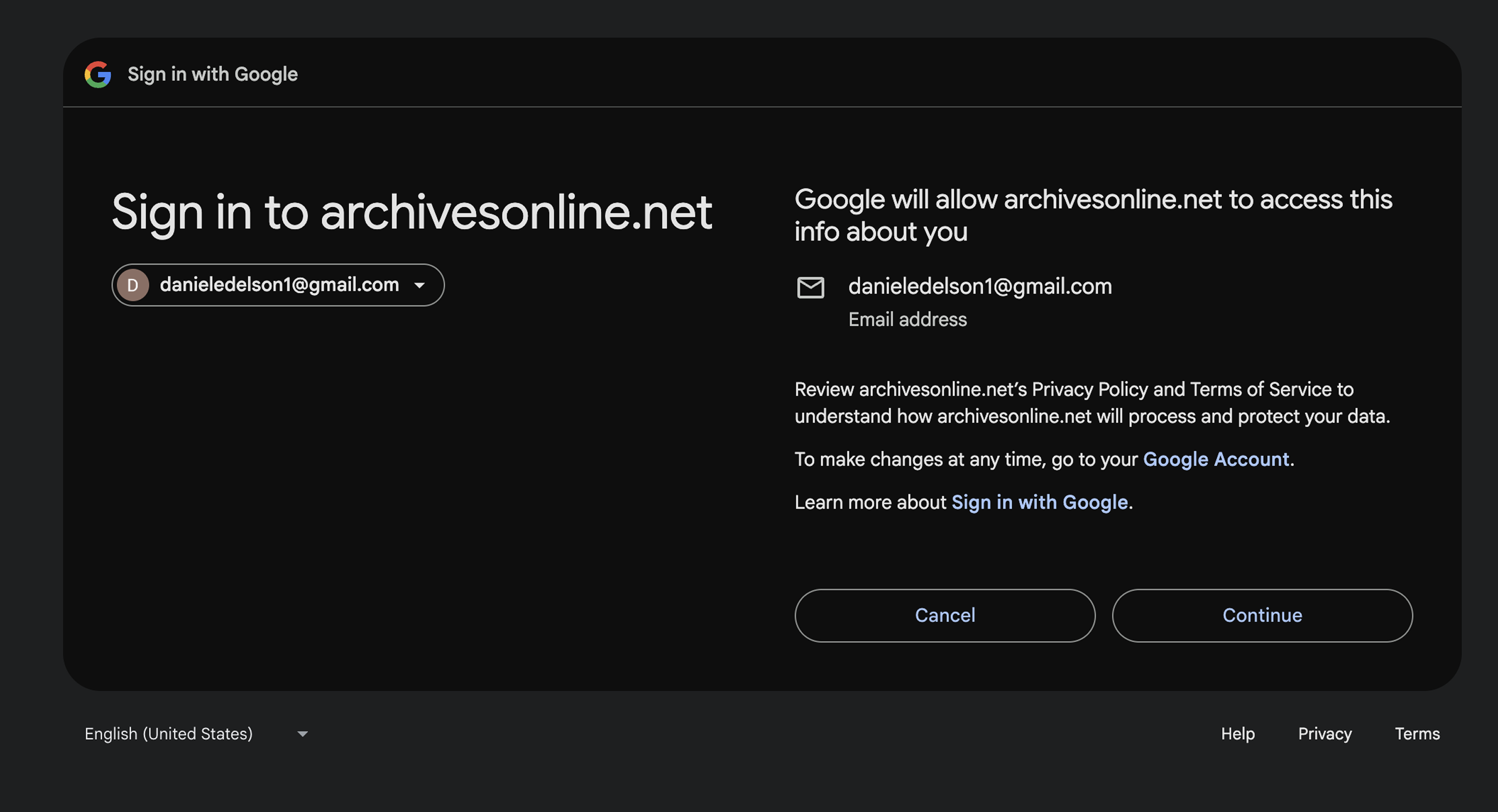Open the Terms footer link
Image resolution: width=1498 pixels, height=812 pixels.
[x=1417, y=733]
